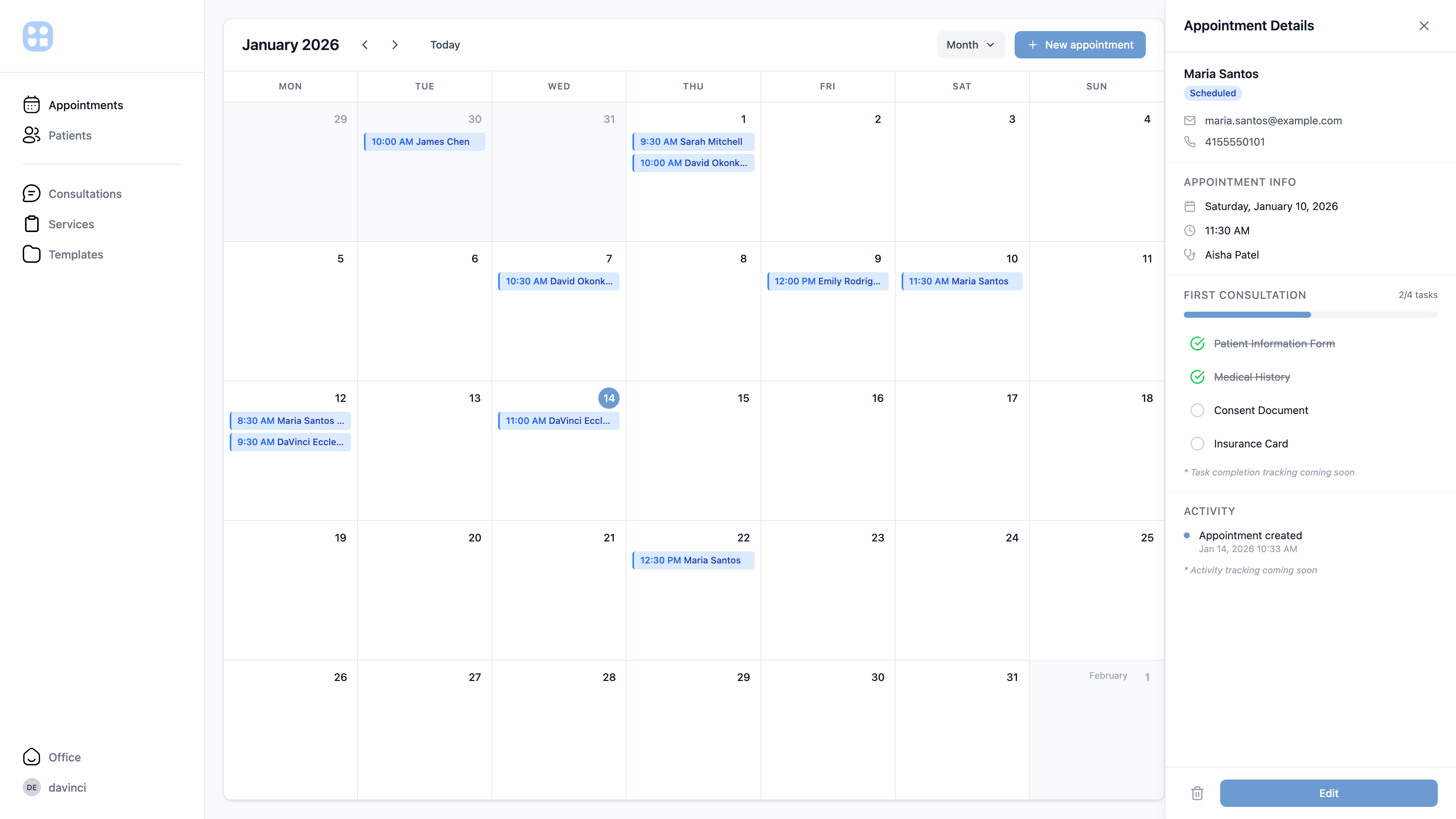
Task: Jump to Today in calendar
Action: [x=445, y=45]
